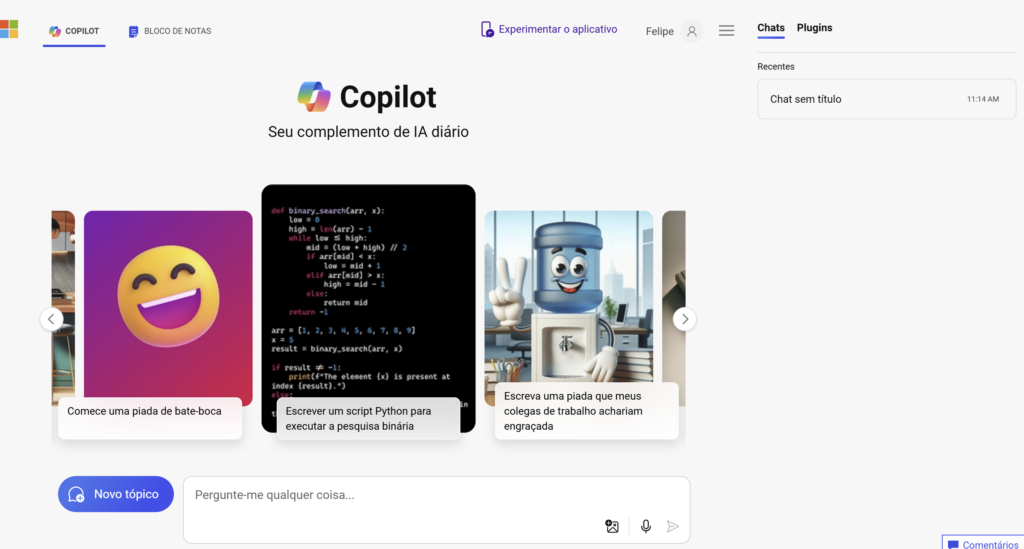Screen dimensions: 1024x549
Task: Choose Escrever um script Python suggestion
Action: tap(368, 418)
